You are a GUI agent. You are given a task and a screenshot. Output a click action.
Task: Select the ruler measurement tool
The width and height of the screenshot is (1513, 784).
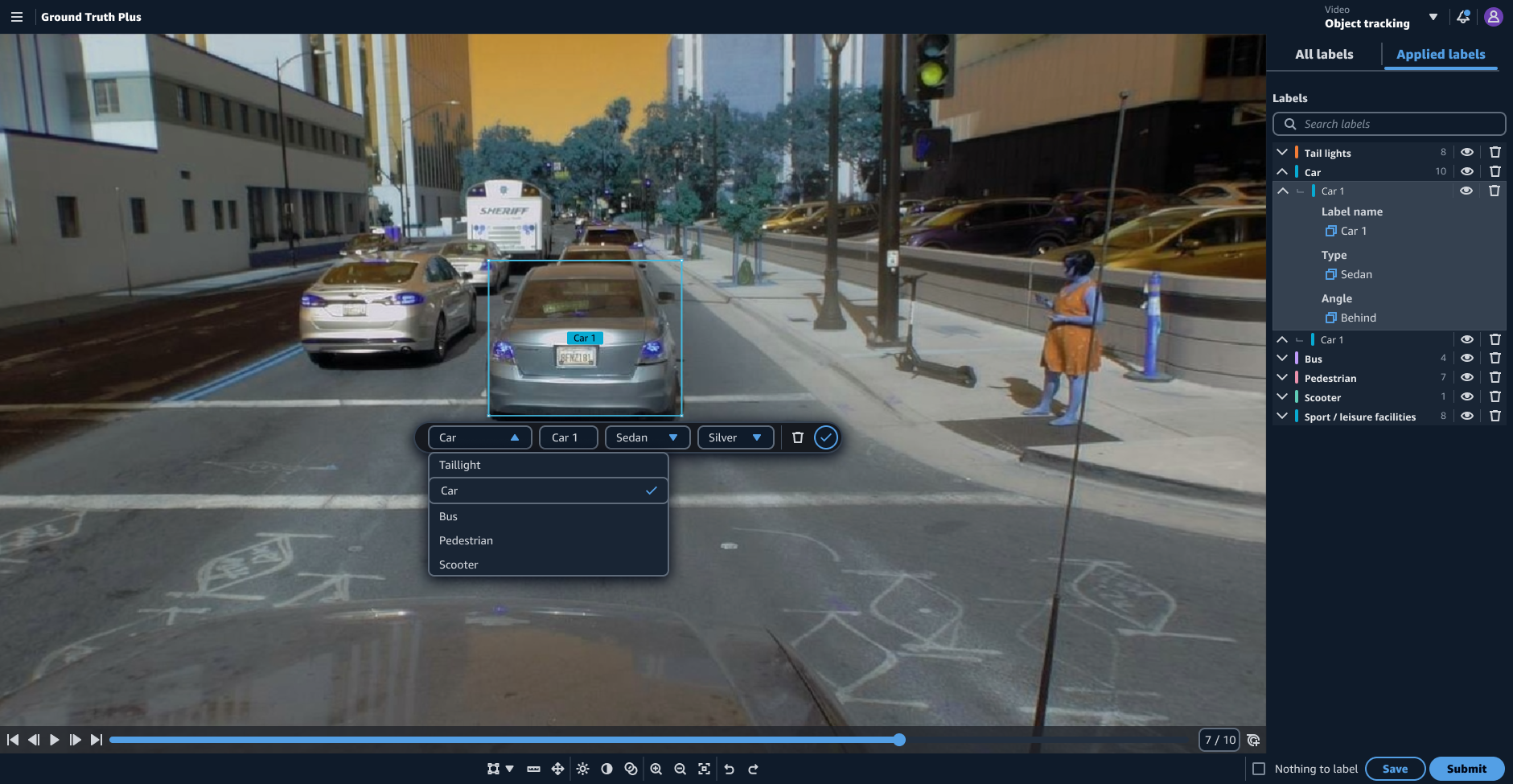(533, 769)
